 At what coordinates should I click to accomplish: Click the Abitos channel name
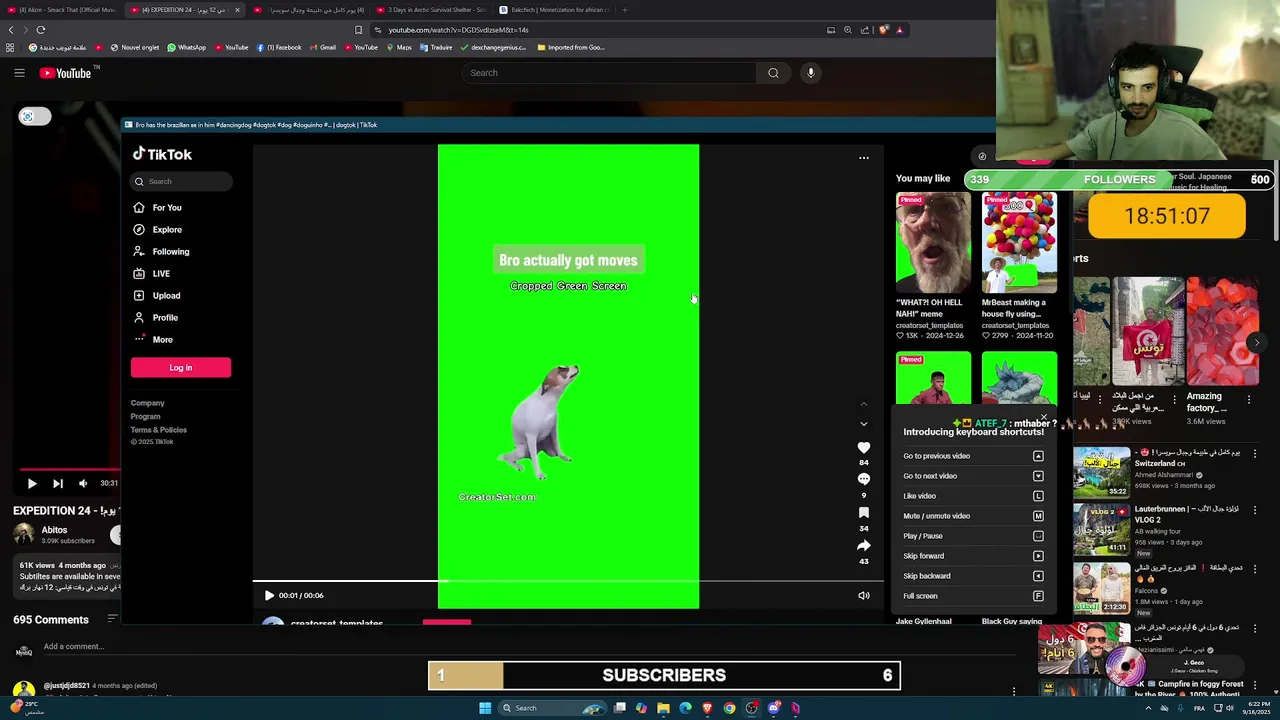pyautogui.click(x=54, y=530)
